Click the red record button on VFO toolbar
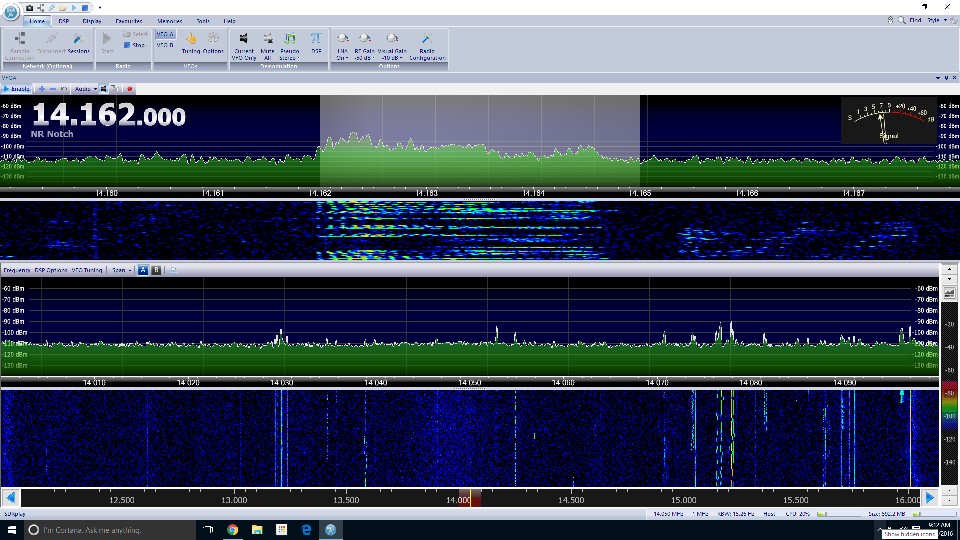The image size is (960, 540). pos(130,89)
